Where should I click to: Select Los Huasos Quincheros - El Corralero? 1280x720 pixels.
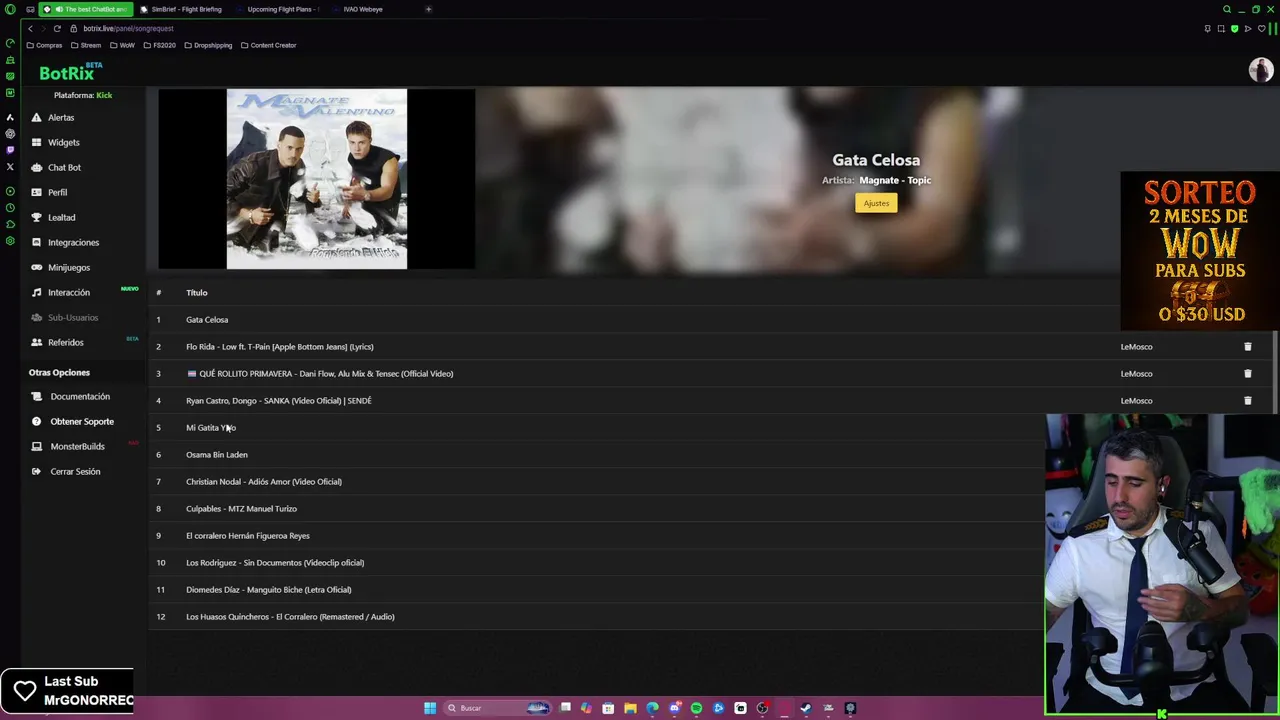coord(596,617)
